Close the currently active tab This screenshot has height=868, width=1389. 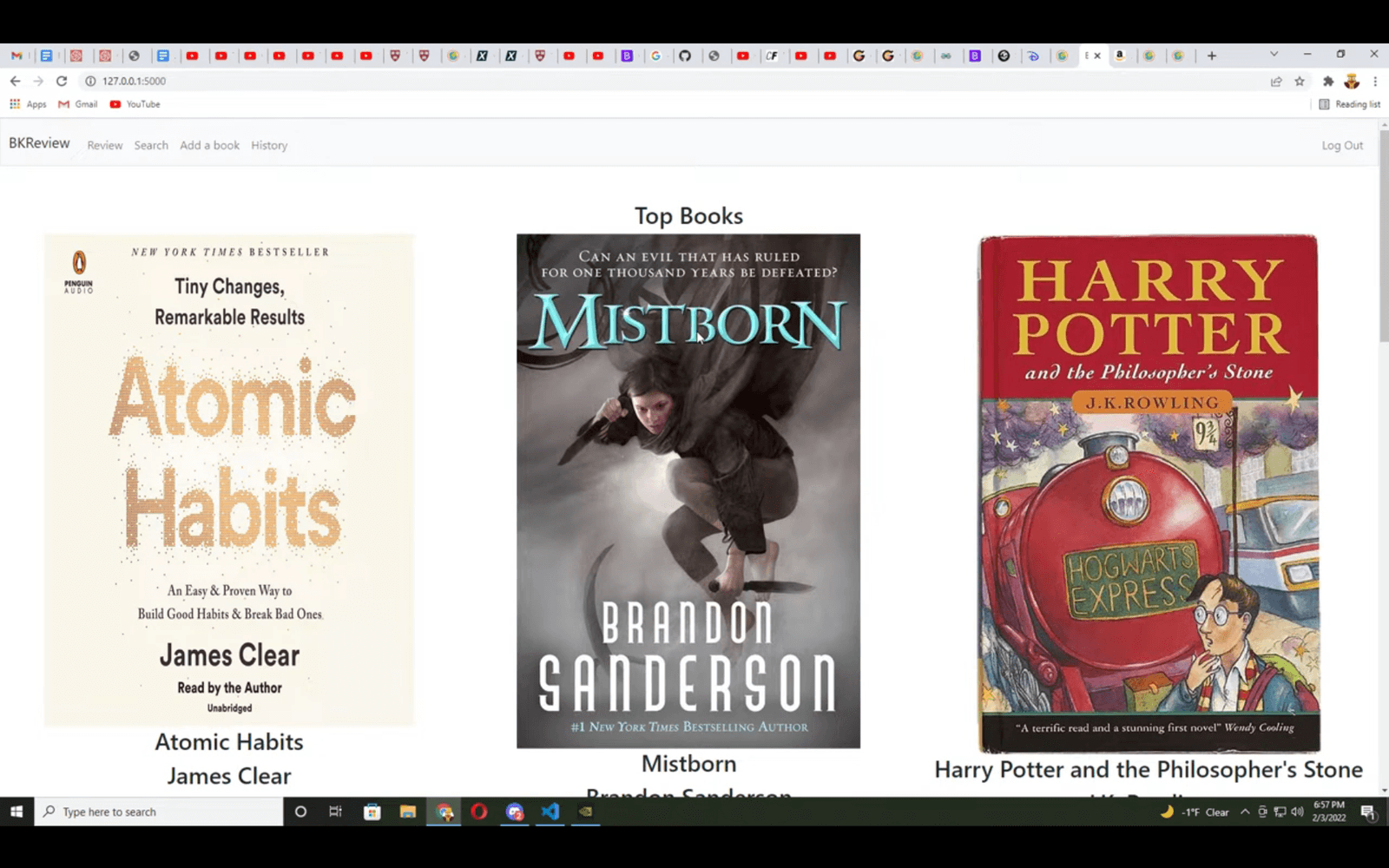[1097, 56]
